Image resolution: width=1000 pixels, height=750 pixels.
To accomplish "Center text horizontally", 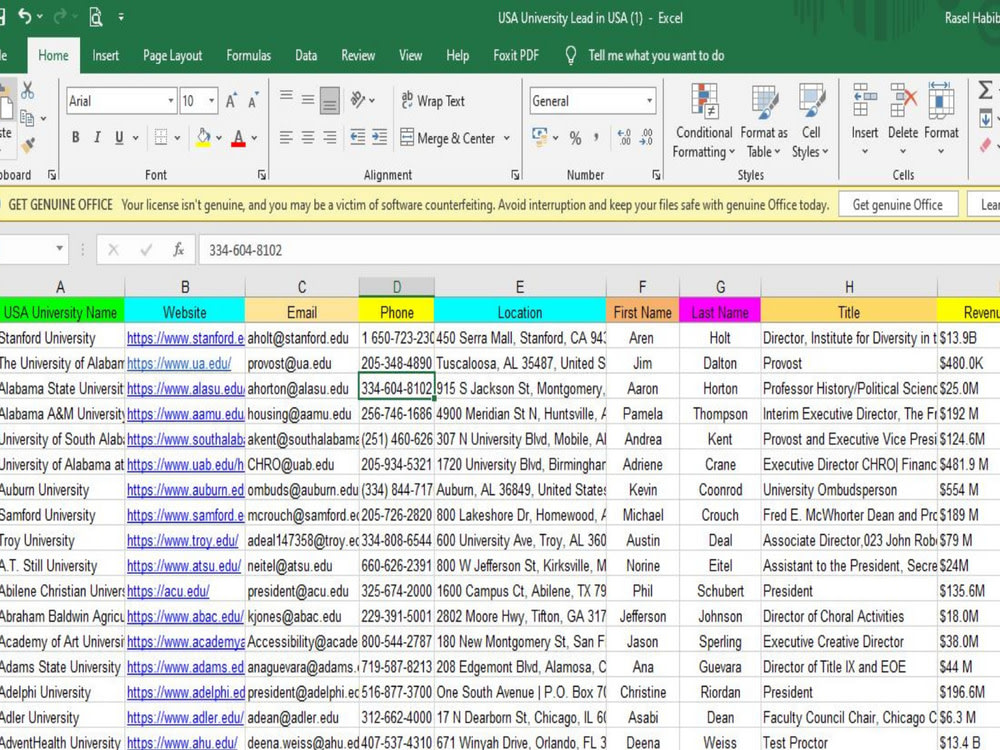I will (308, 137).
